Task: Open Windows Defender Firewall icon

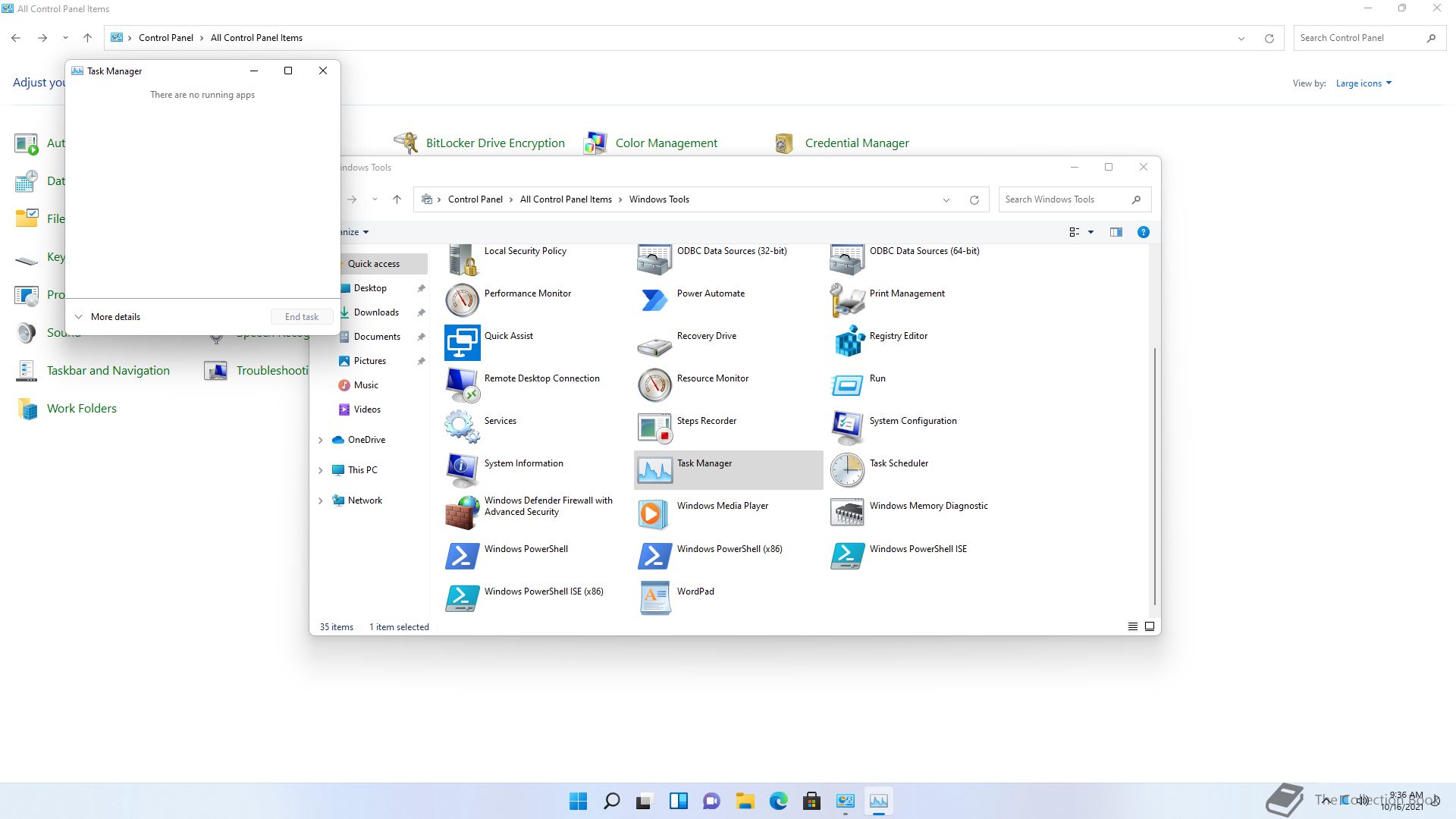Action: coord(463,513)
